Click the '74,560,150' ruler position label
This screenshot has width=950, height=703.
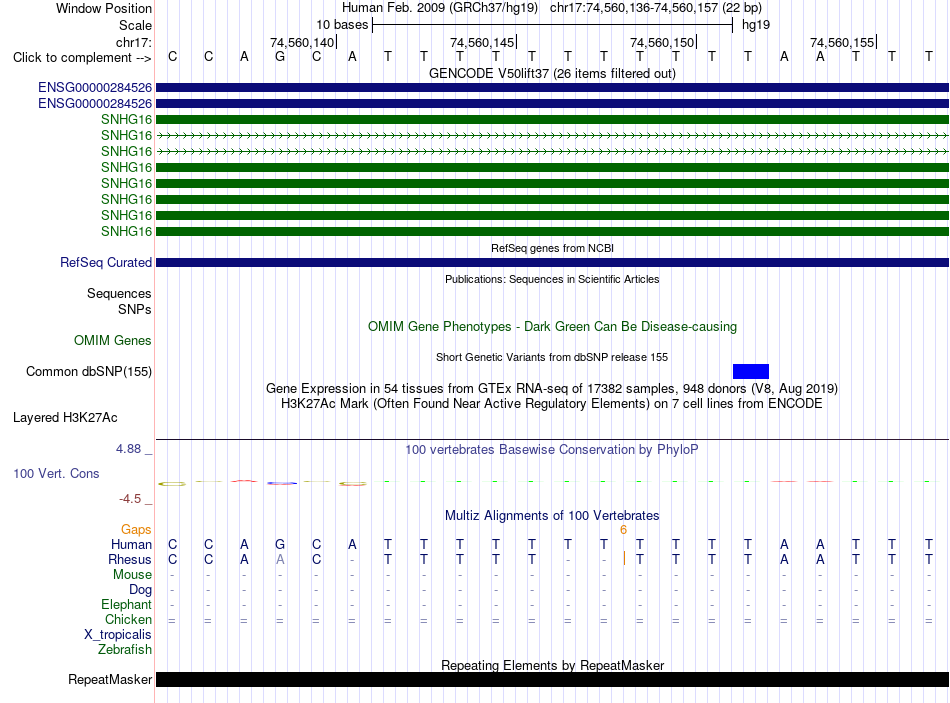click(662, 42)
